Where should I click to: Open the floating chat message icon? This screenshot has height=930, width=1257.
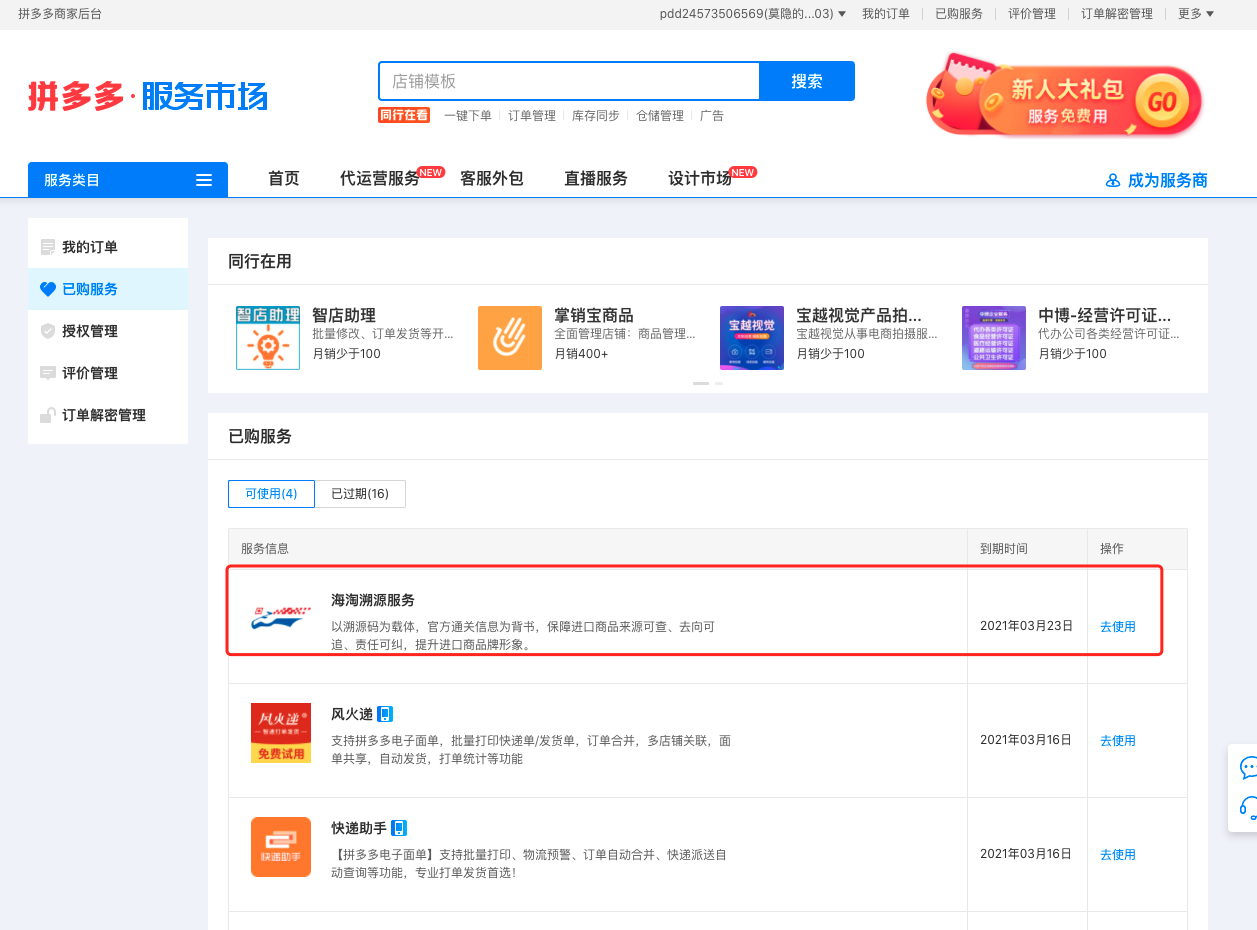point(1248,768)
